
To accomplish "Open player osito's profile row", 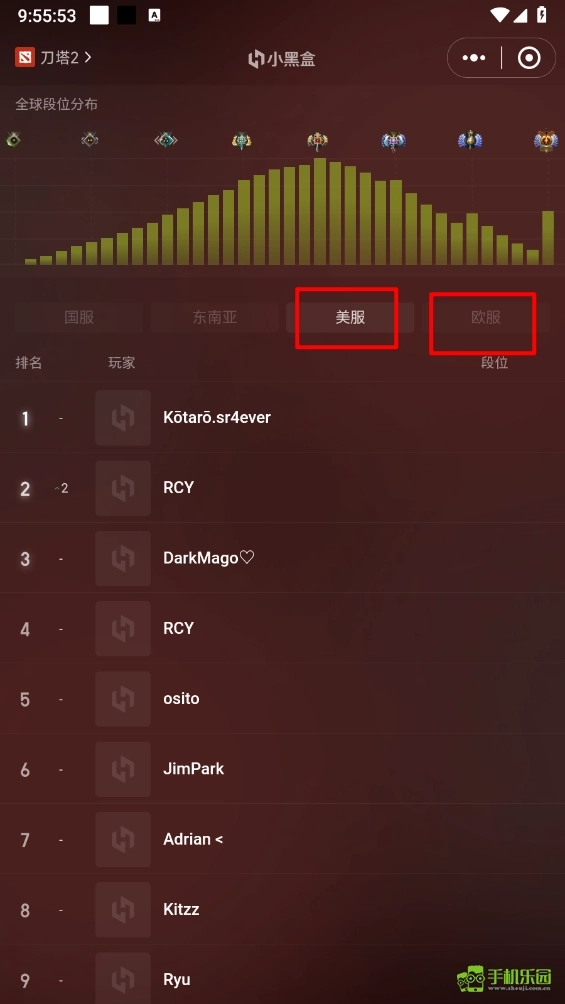I will [282, 699].
